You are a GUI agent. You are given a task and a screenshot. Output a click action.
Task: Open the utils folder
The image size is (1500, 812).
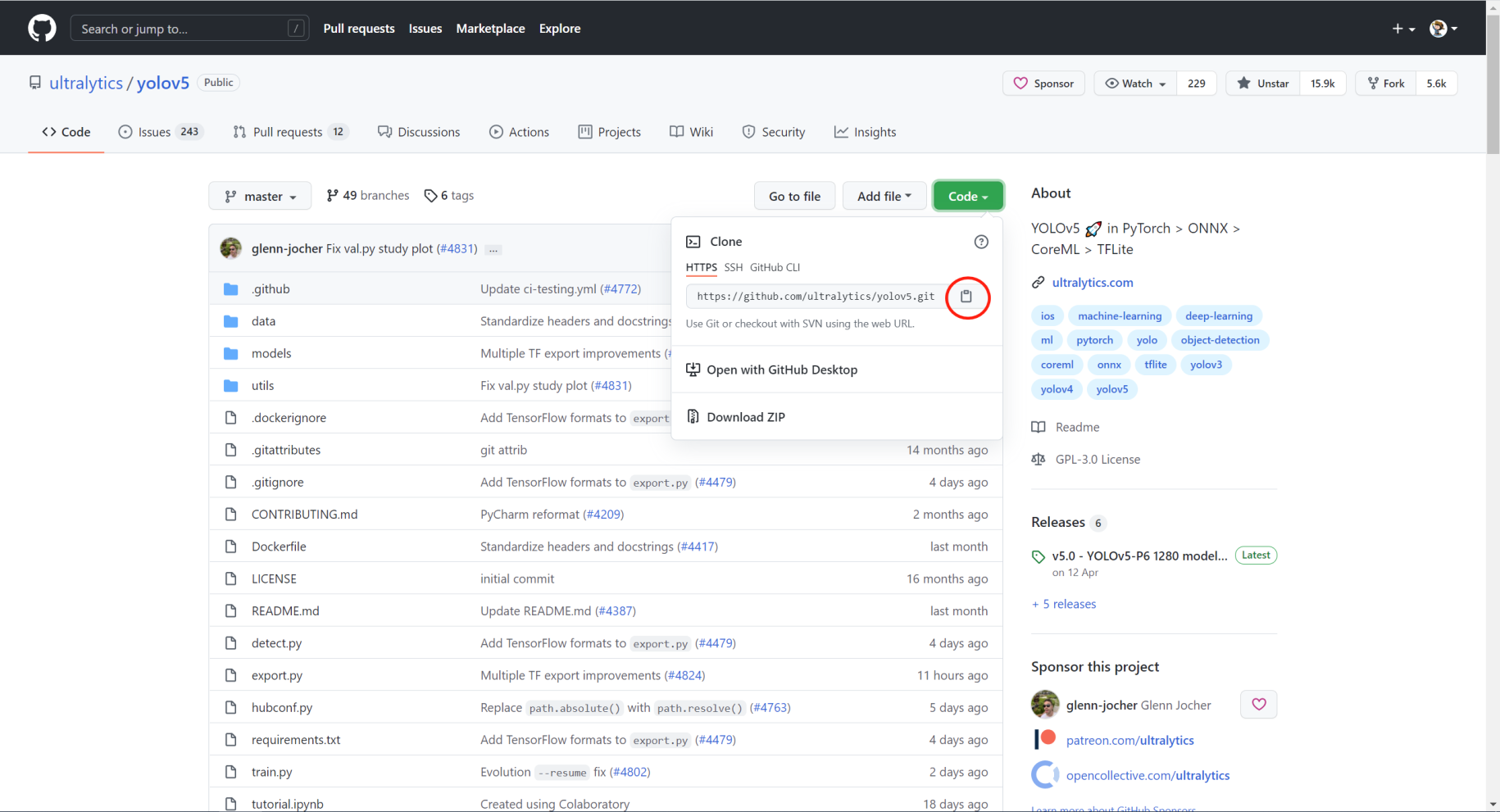pos(262,386)
